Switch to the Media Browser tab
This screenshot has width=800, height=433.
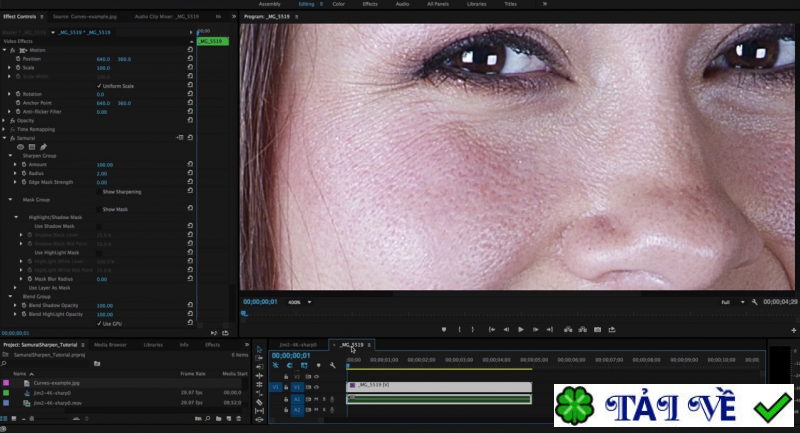(x=110, y=344)
